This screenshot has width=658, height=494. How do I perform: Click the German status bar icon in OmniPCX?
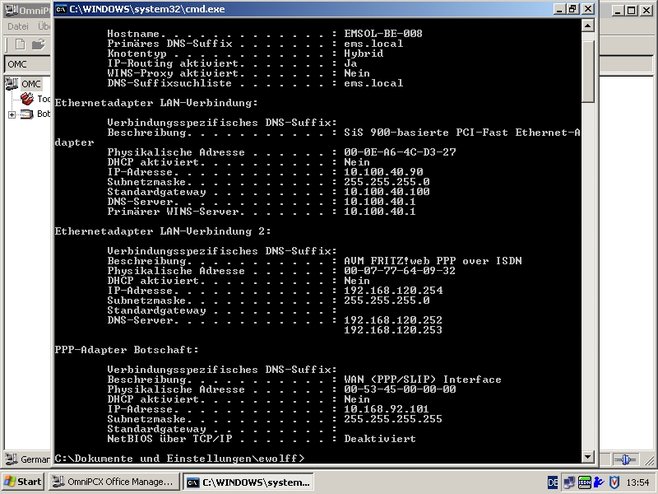pos(12,459)
